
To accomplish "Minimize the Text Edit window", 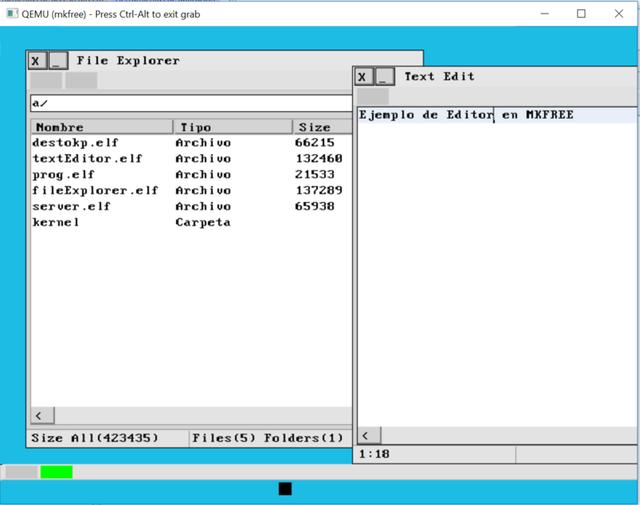I will point(385,77).
